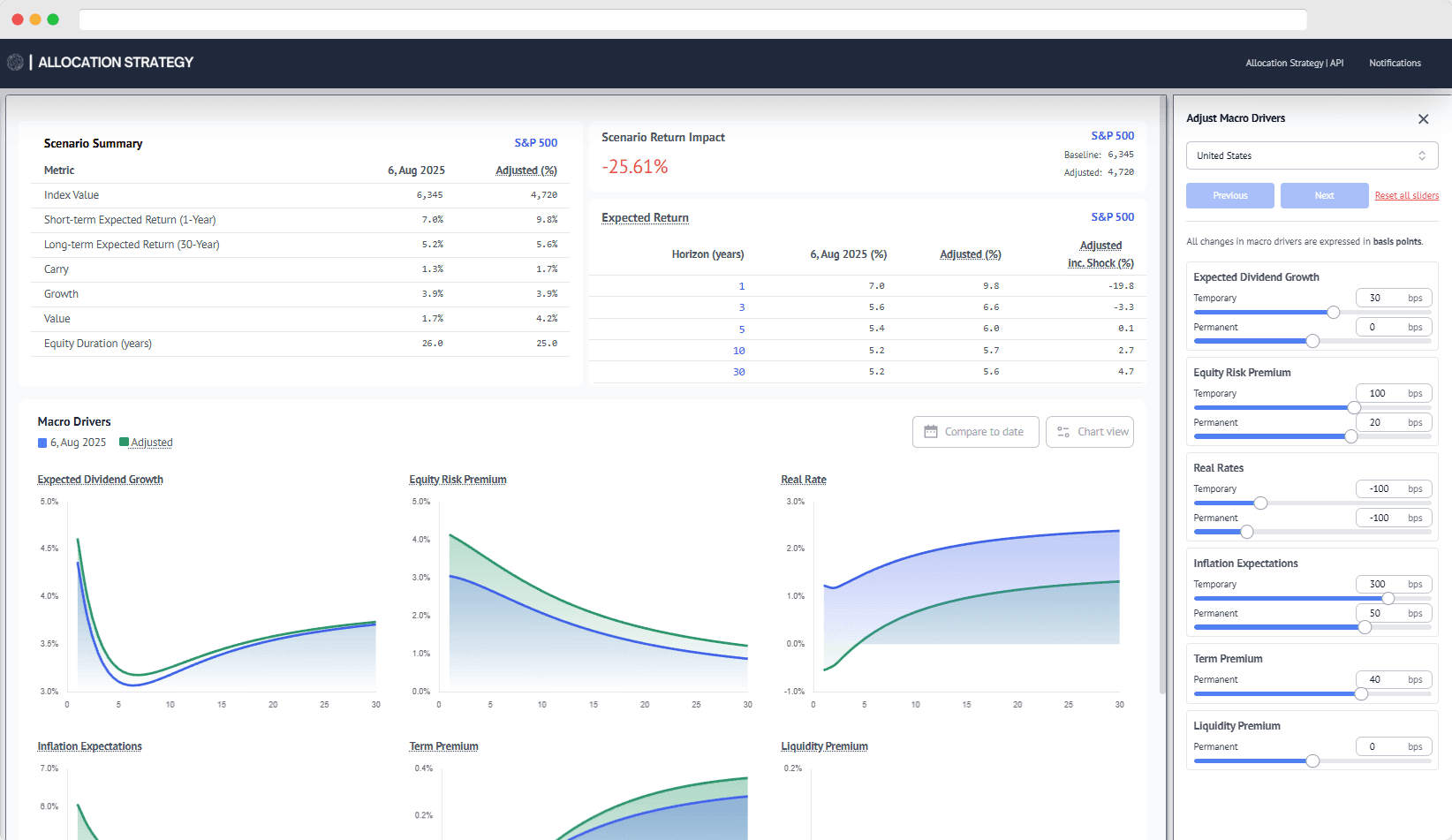This screenshot has width=1452, height=840.
Task: Click S&P 500 link in Scenario Return Impact
Action: (x=1112, y=135)
